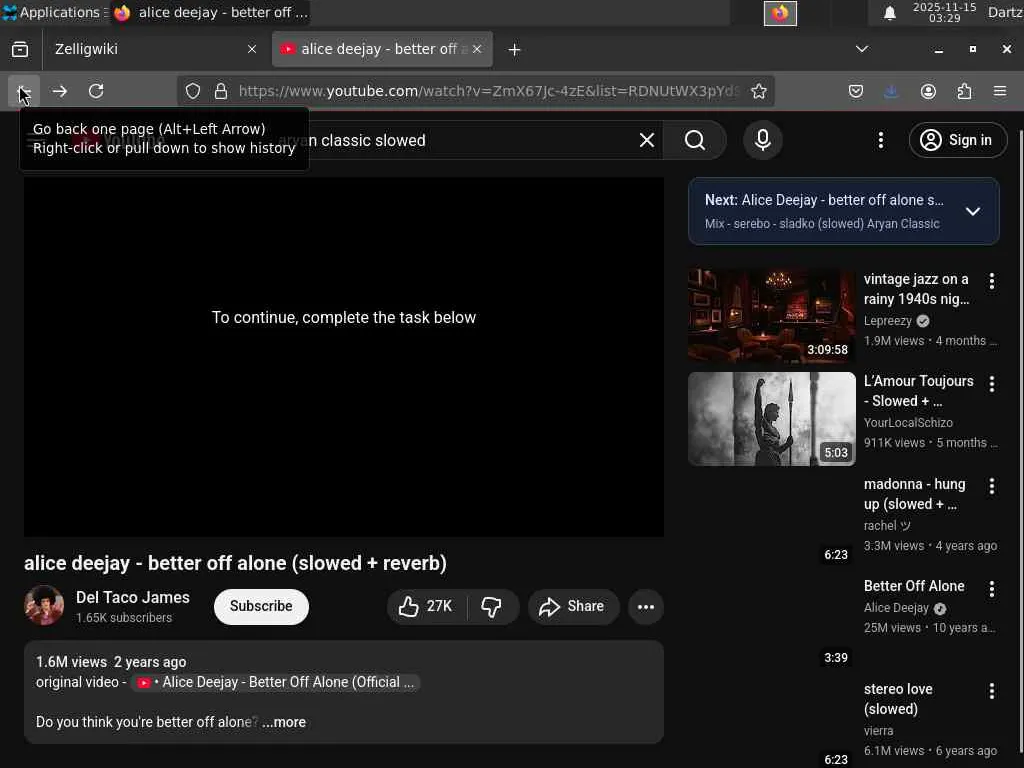Click the page vertical scrollbar
This screenshot has height=768, width=1024.
click(x=1019, y=439)
